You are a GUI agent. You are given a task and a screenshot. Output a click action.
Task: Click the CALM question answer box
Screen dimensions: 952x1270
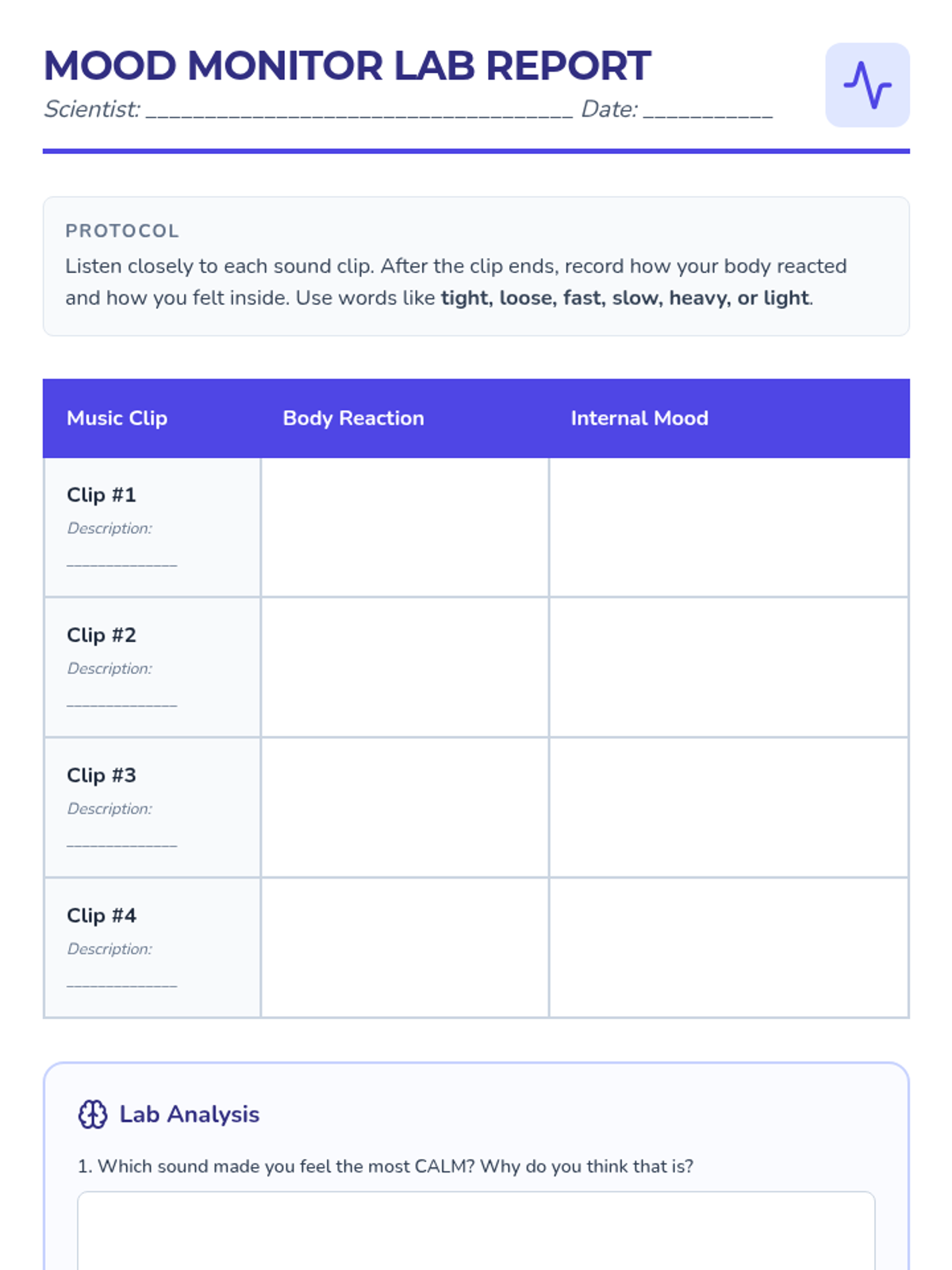[x=476, y=1230]
